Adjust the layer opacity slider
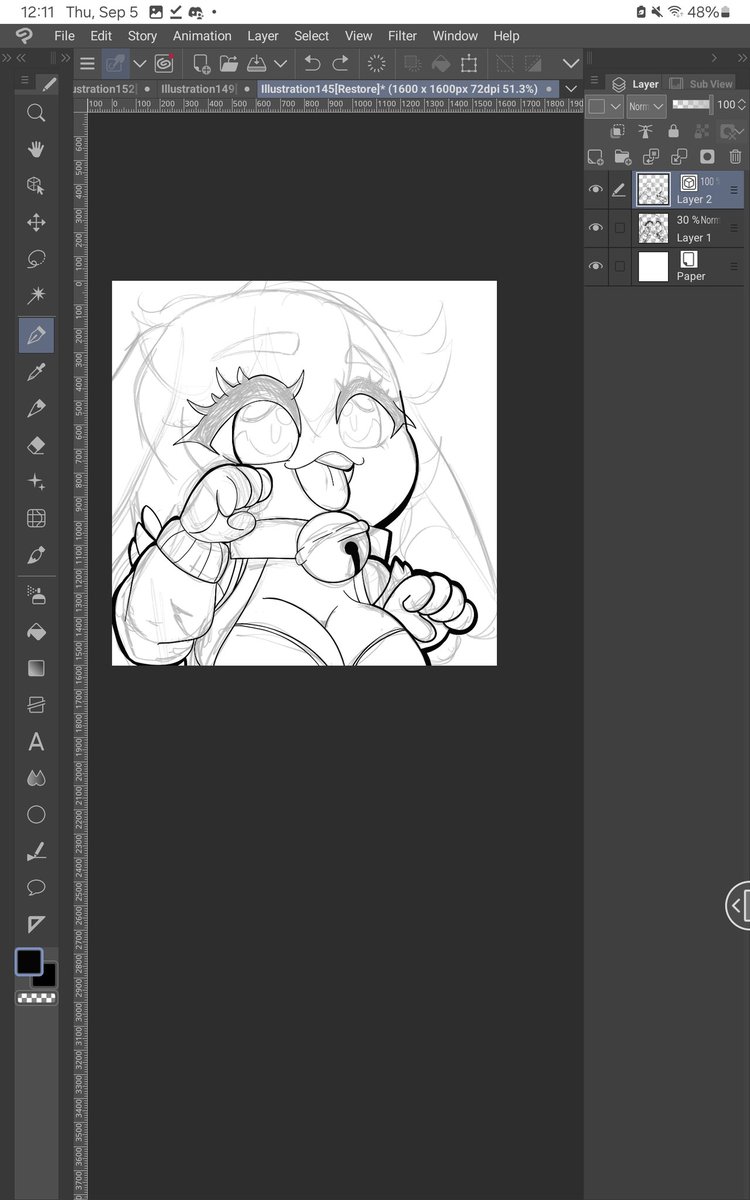 [691, 103]
